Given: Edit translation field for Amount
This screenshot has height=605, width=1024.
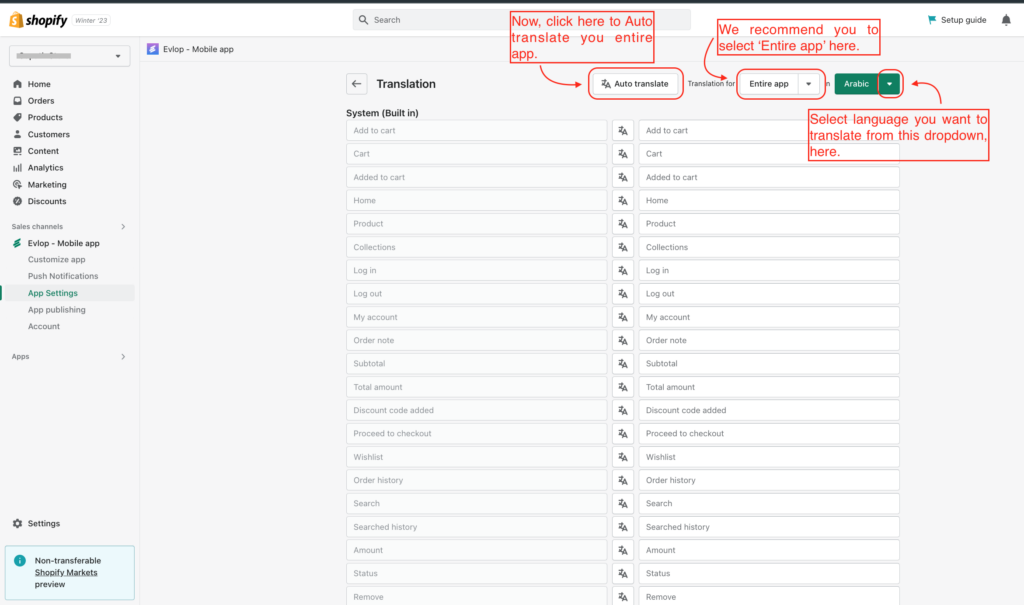Looking at the screenshot, I should click(x=769, y=550).
